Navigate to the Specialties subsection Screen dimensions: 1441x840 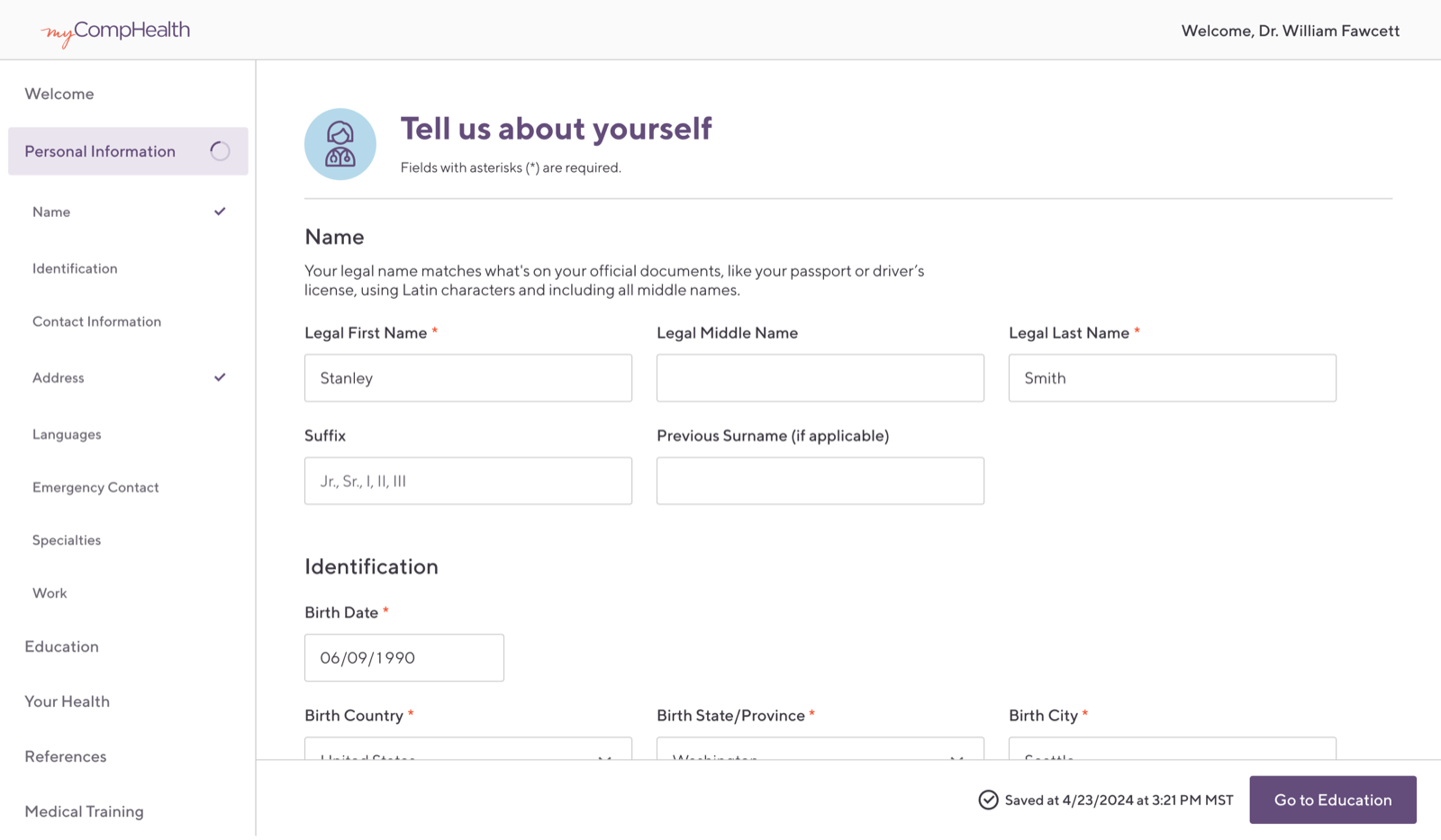pos(67,540)
